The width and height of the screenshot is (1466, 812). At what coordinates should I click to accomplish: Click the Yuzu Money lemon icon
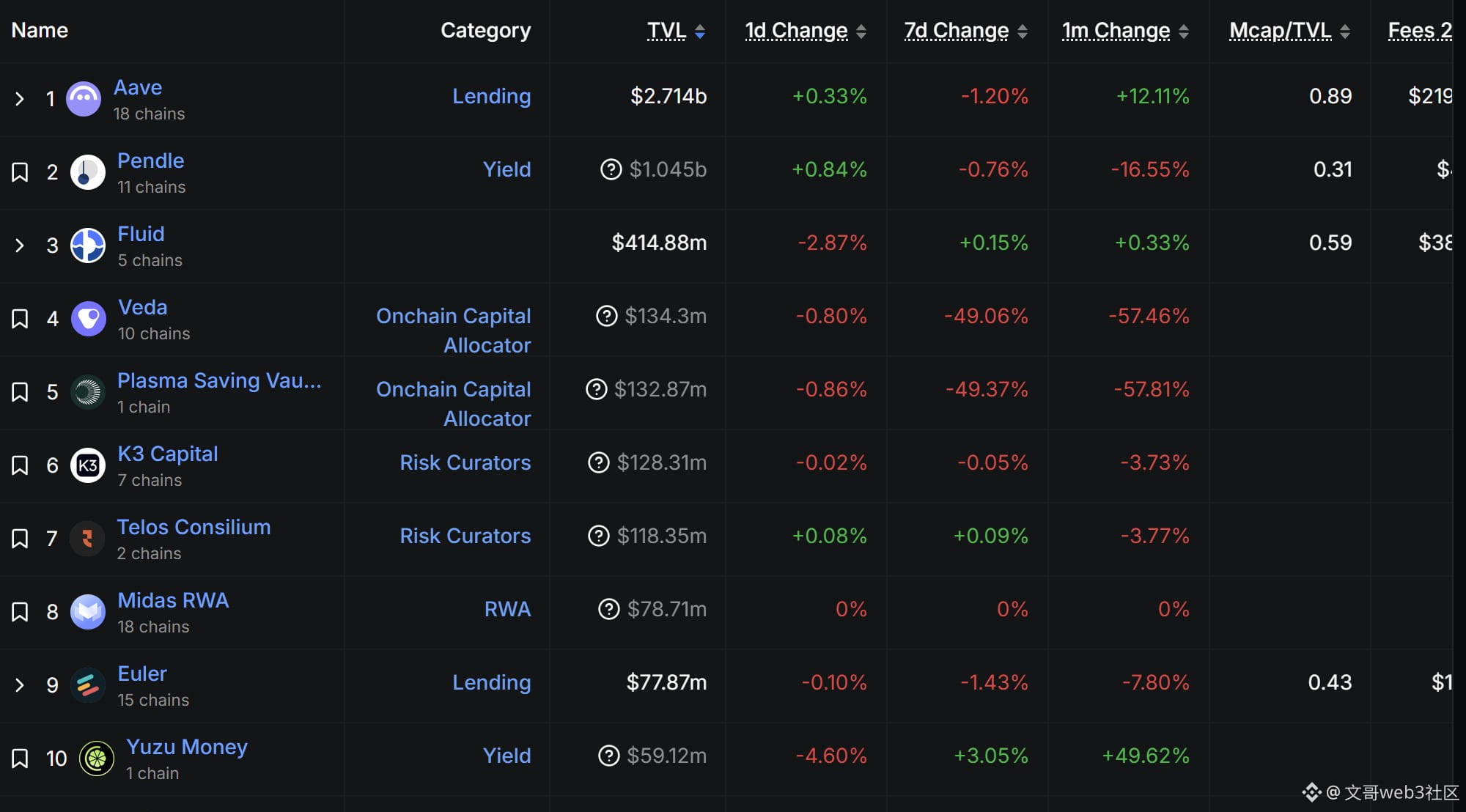[97, 759]
